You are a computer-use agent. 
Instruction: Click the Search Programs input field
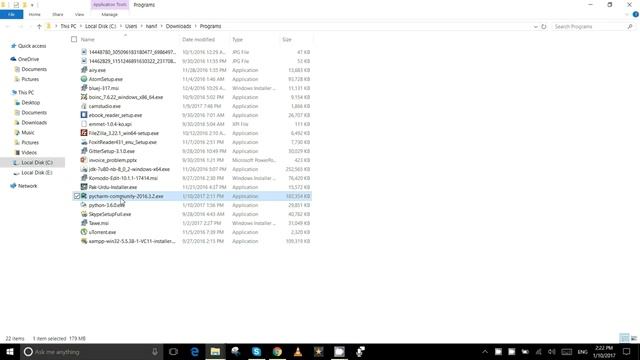pyautogui.click(x=589, y=27)
